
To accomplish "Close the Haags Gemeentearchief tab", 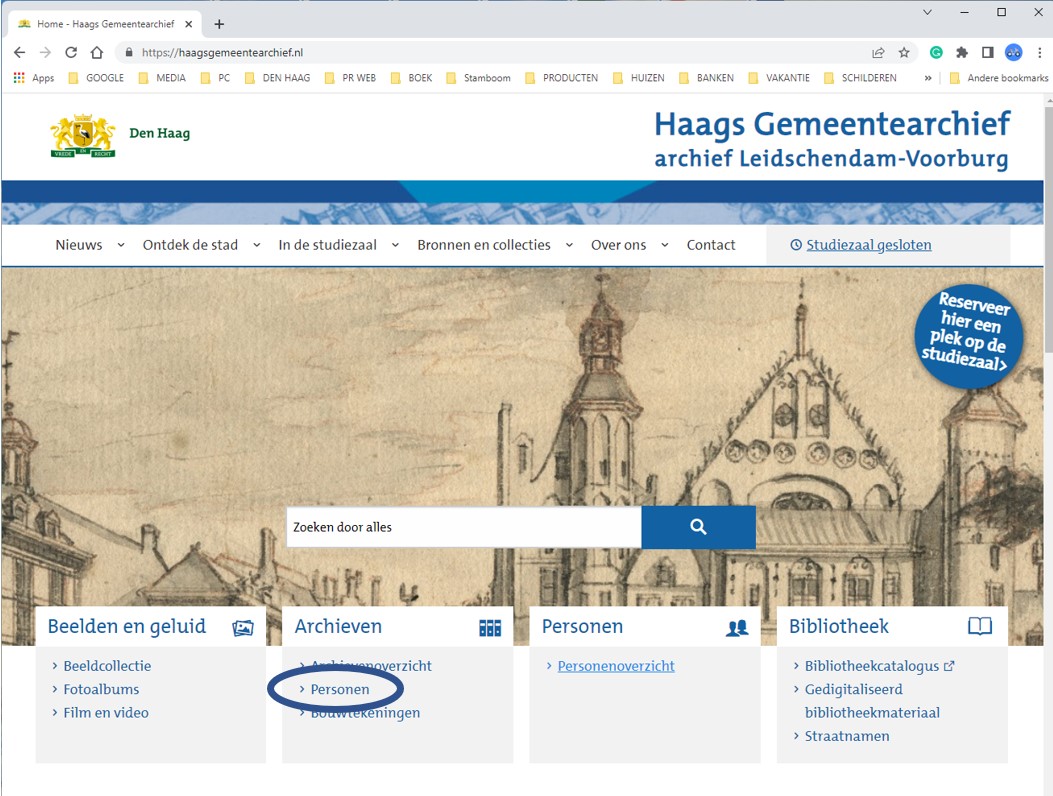I will [x=189, y=24].
